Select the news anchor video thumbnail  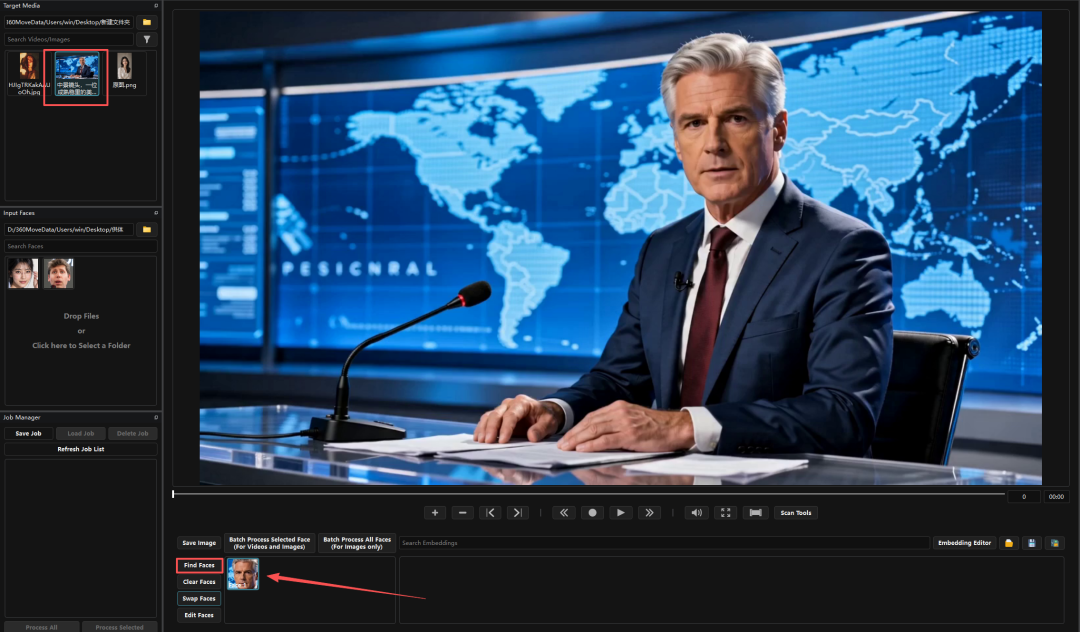coord(76,74)
